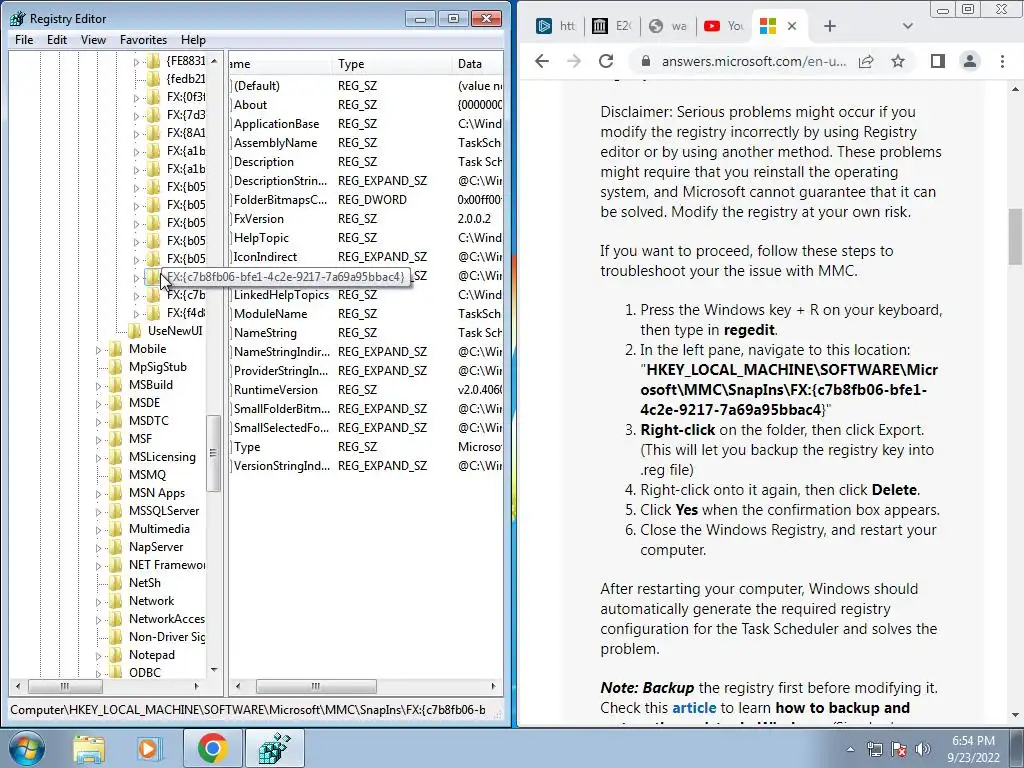
Task: Click the lock icon in address bar
Action: [x=646, y=61]
